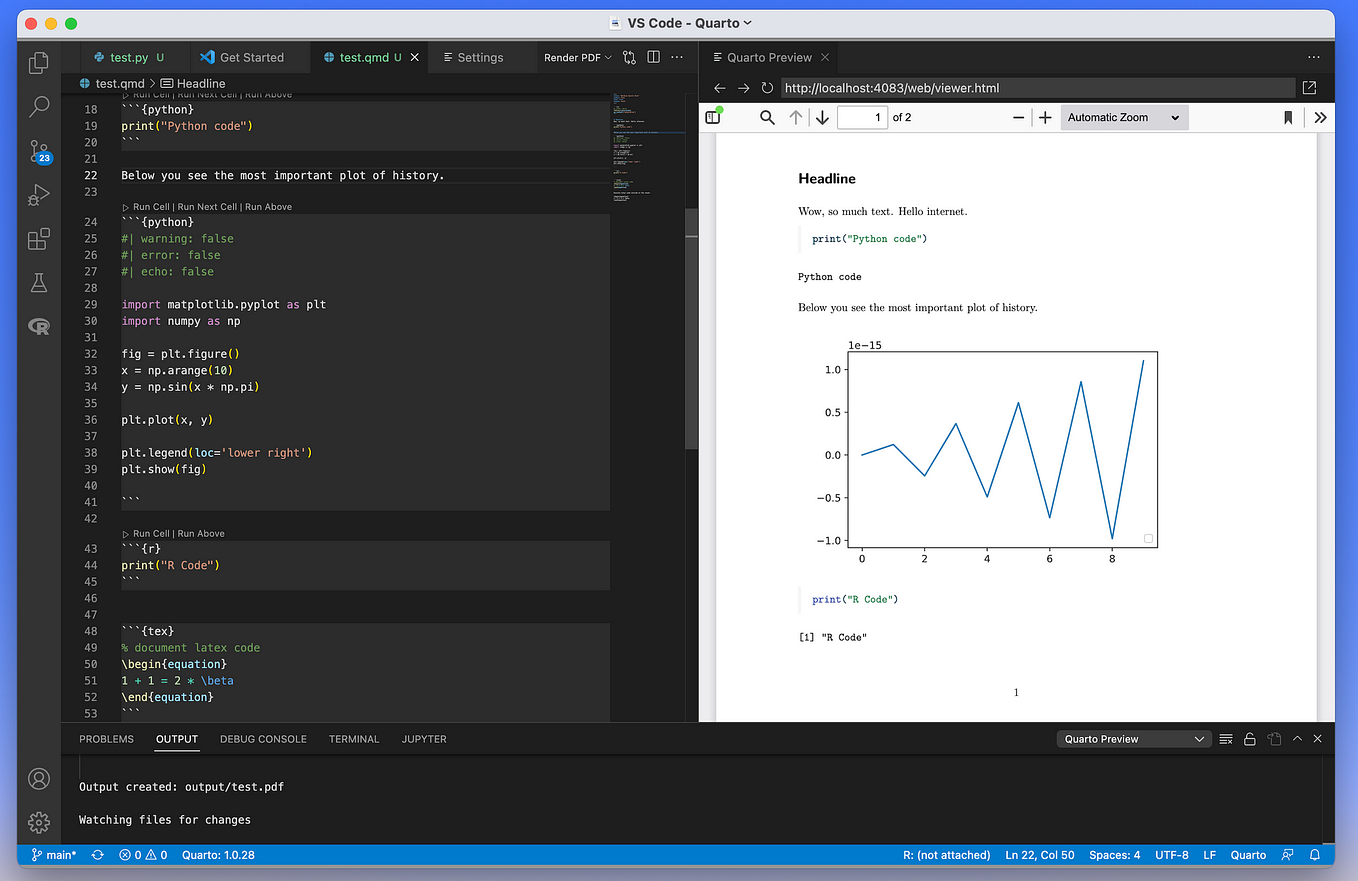
Task: Open the R extension view in activity bar
Action: (38, 326)
